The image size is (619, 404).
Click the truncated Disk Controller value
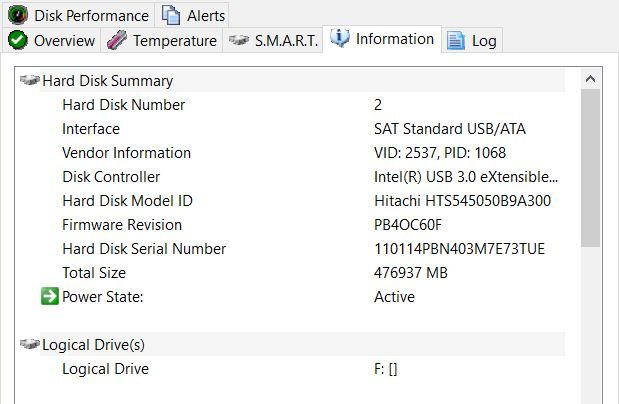pyautogui.click(x=465, y=177)
